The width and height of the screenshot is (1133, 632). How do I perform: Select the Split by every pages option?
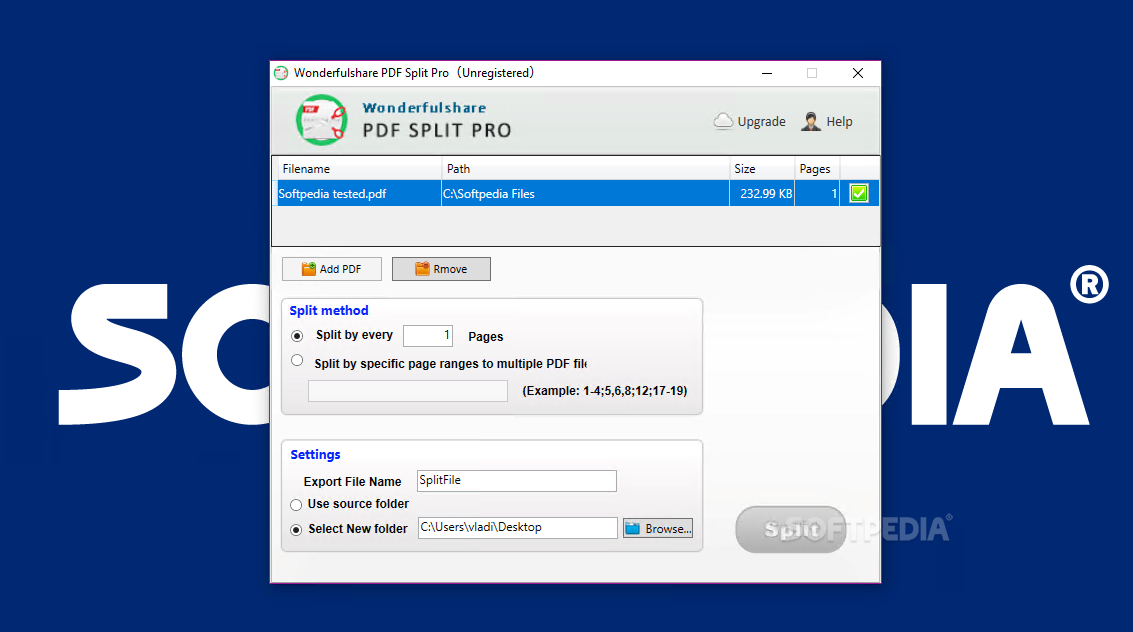tap(297, 336)
